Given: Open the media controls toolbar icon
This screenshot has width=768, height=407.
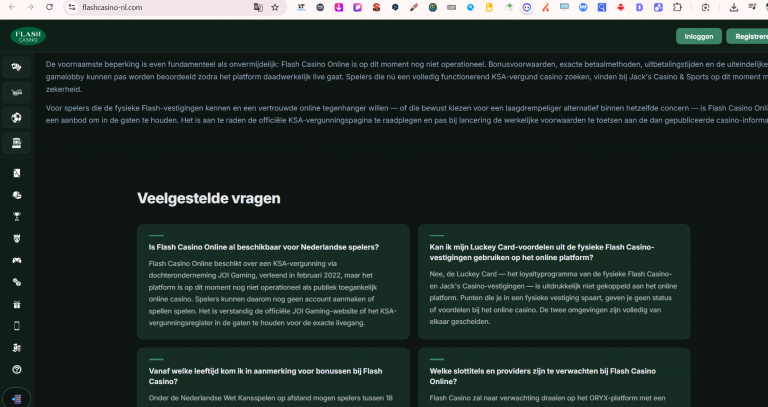Looking at the screenshot, I should pos(752,7).
